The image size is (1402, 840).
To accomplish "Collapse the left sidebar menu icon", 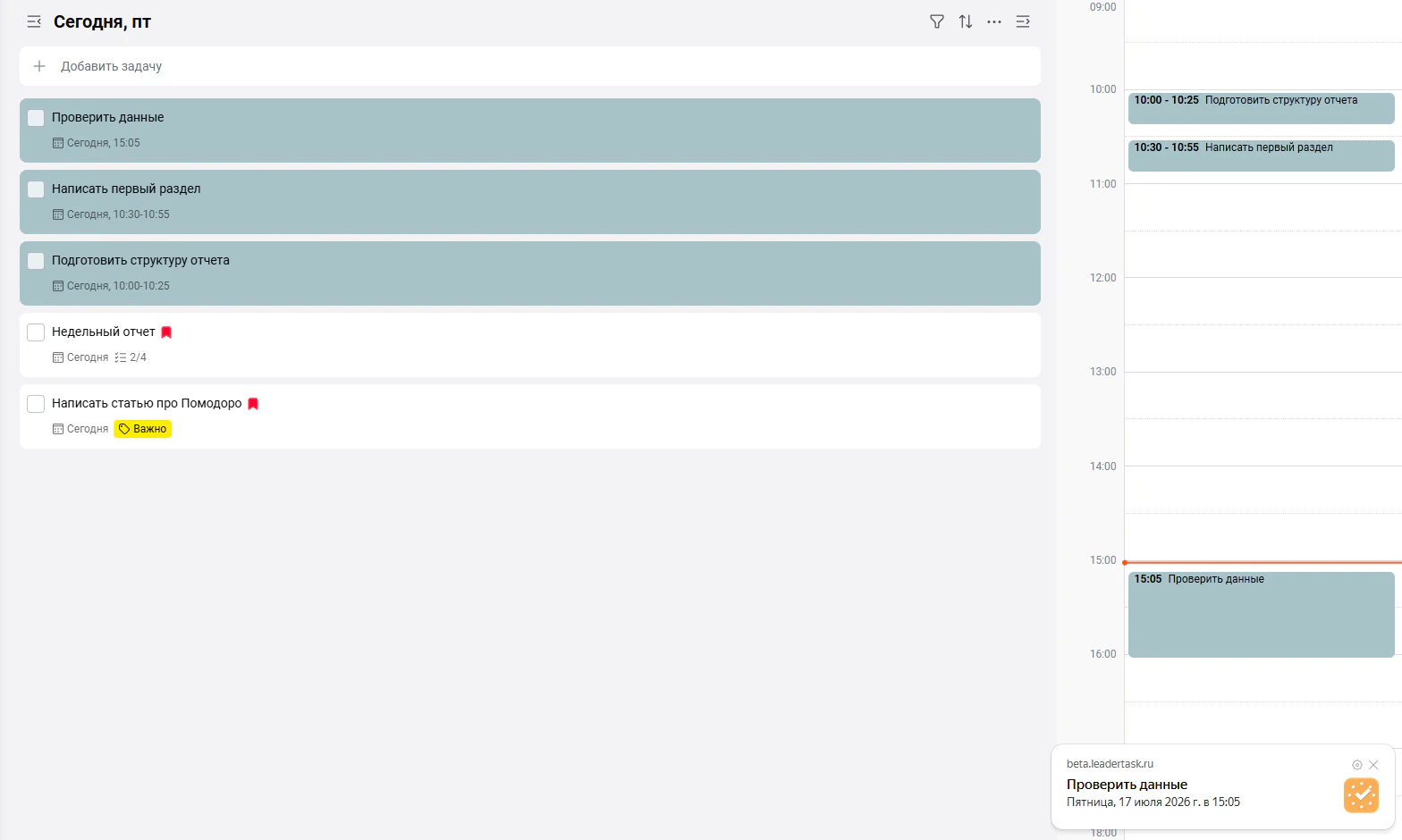I will [x=34, y=21].
